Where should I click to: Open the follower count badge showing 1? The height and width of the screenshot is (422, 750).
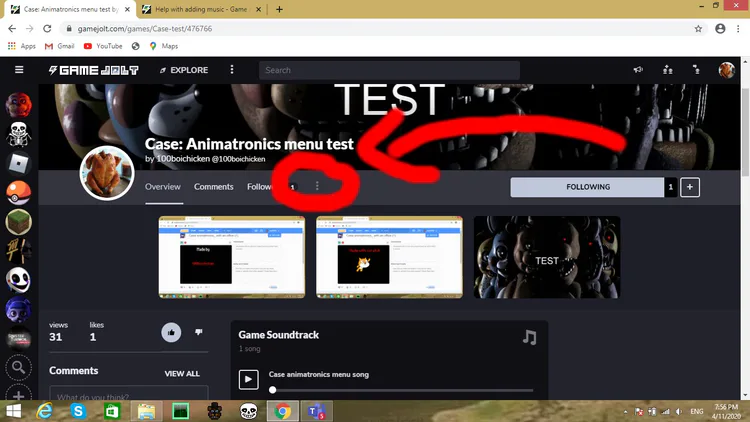tap(671, 187)
